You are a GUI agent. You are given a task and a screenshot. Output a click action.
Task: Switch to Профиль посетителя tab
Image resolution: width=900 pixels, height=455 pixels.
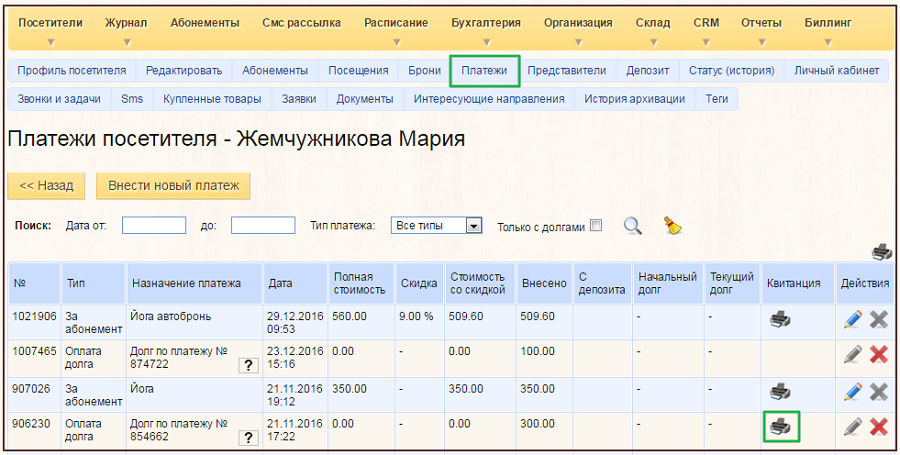[x=72, y=71]
